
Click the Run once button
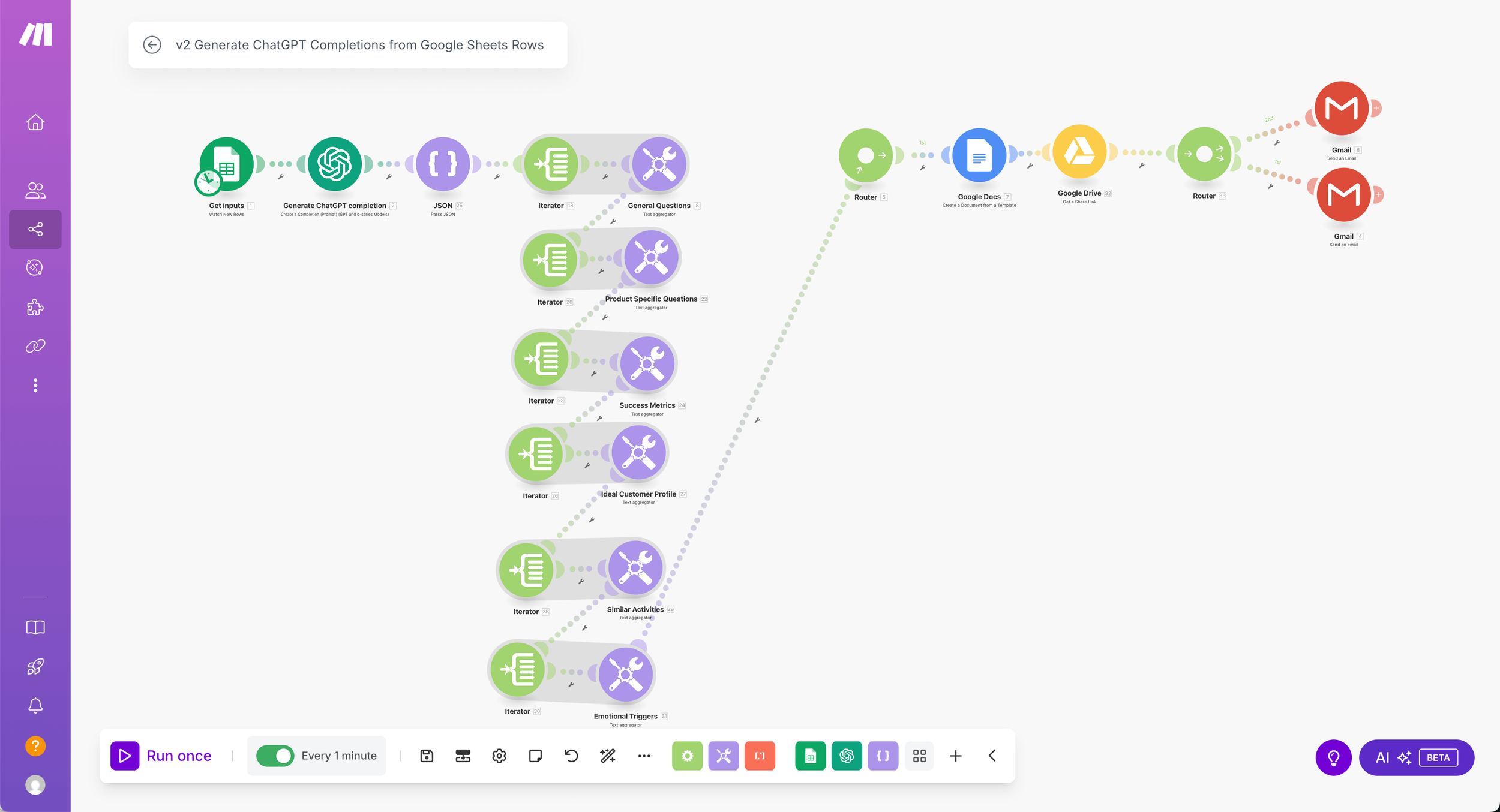(161, 756)
